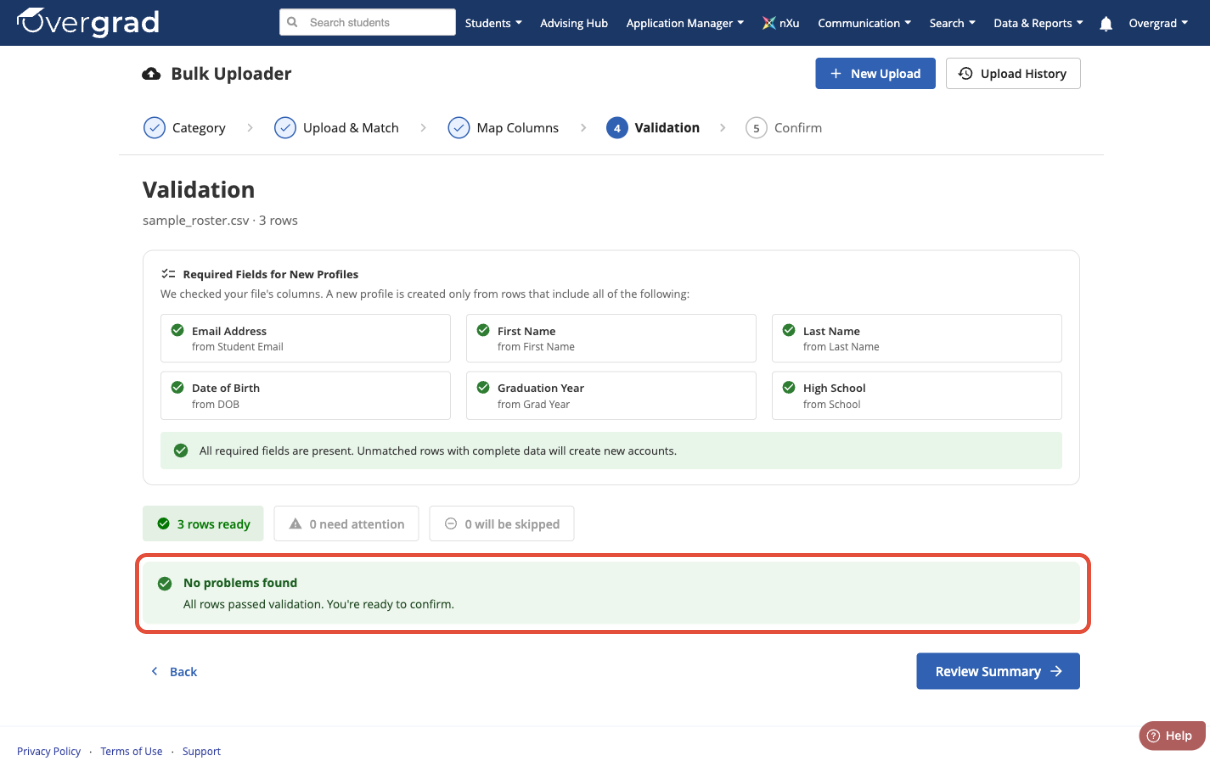Click the Search students input field
The height and width of the screenshot is (778, 1210).
click(367, 22)
